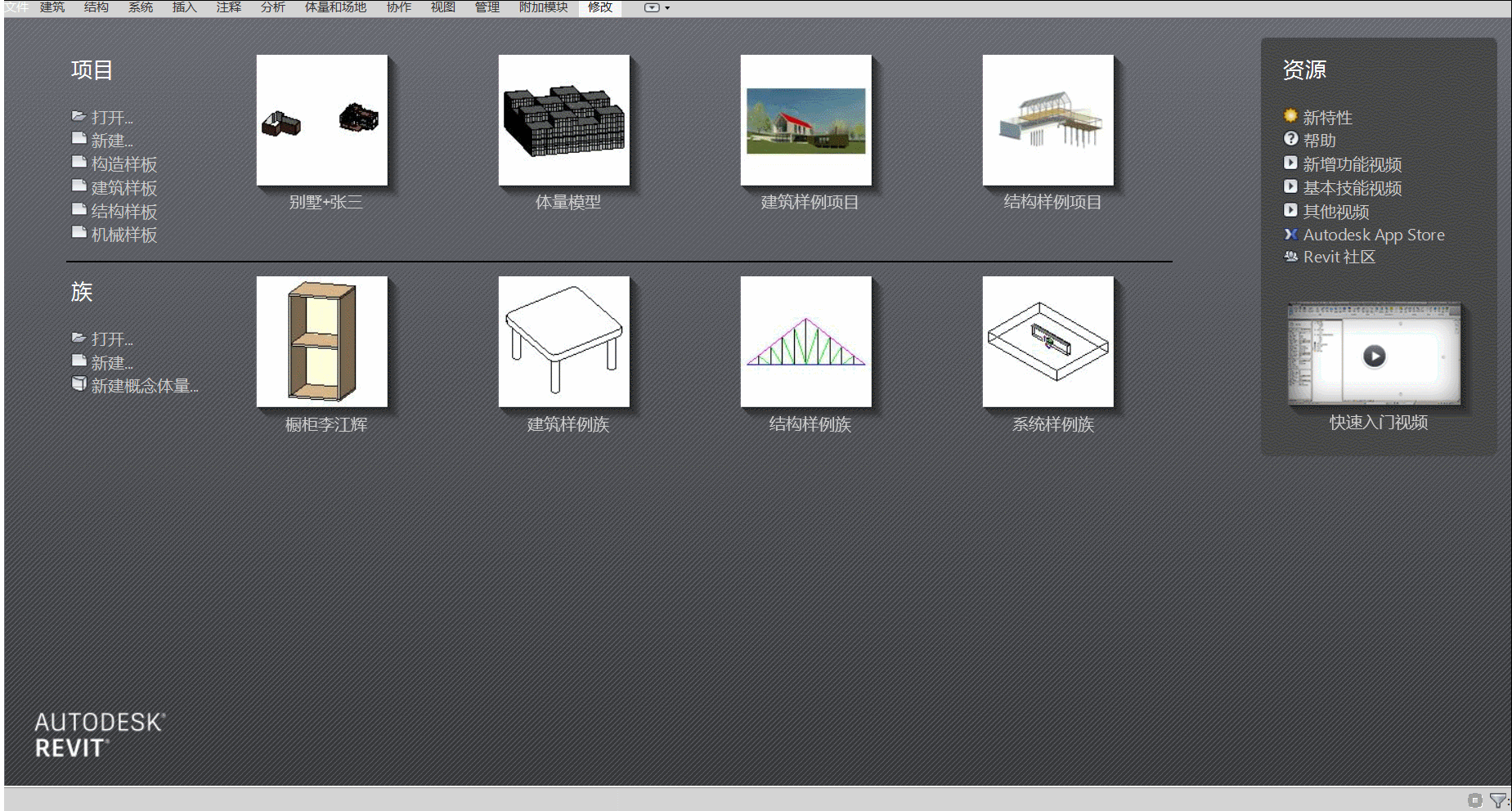
Task: Click the 新建概念体量... link
Action: point(145,385)
